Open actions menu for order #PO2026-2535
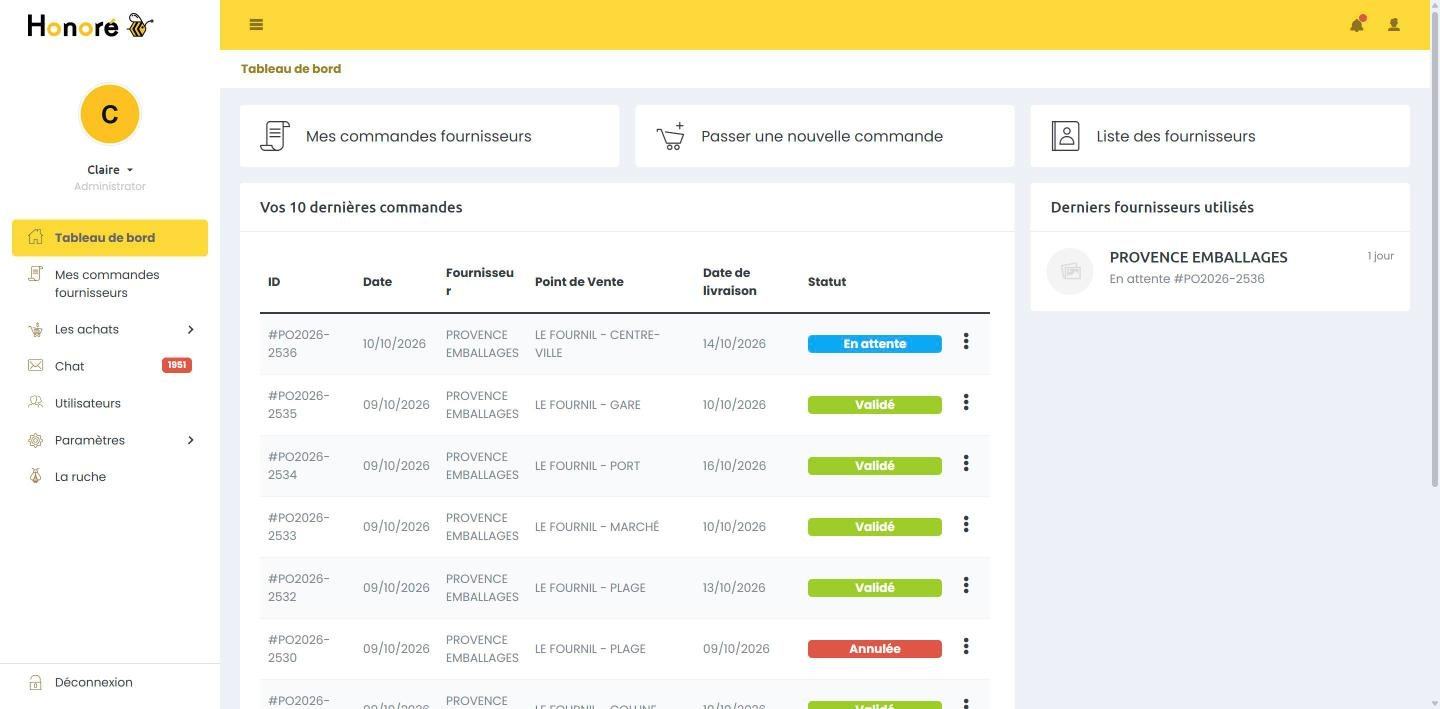The height and width of the screenshot is (709, 1440). click(x=966, y=403)
